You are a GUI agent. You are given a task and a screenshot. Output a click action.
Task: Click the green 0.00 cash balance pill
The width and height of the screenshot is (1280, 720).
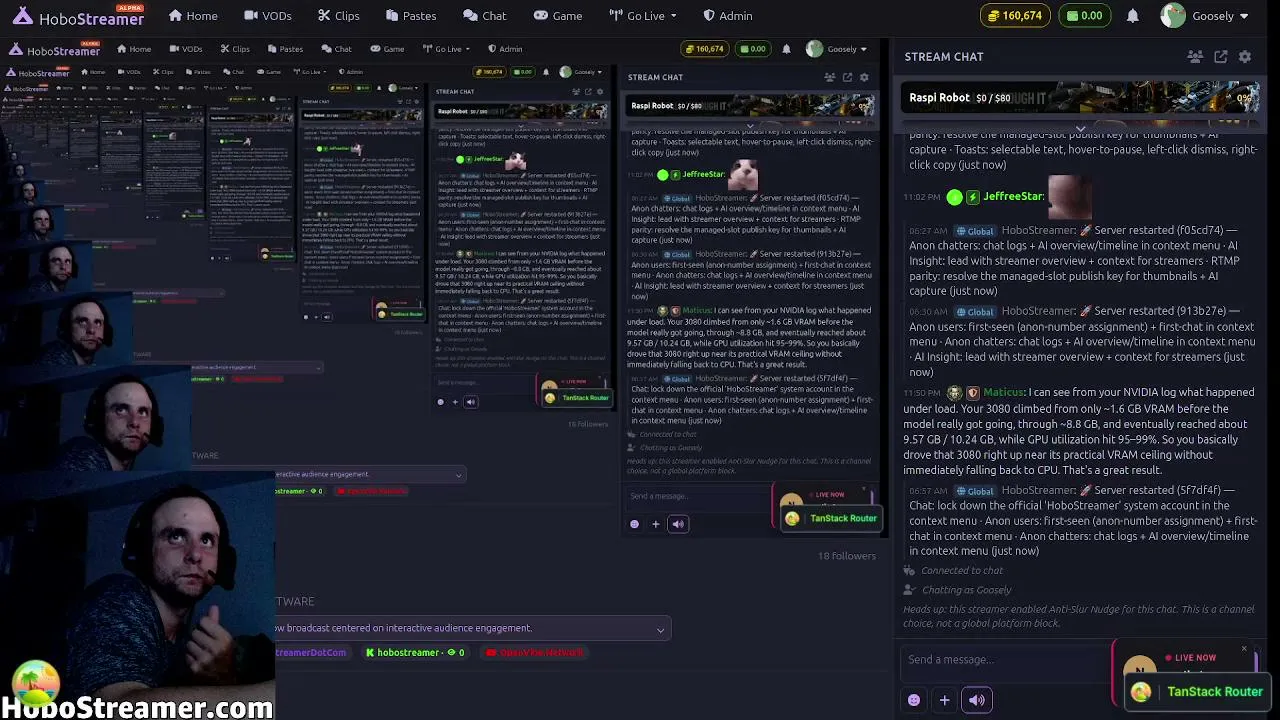[1085, 16]
